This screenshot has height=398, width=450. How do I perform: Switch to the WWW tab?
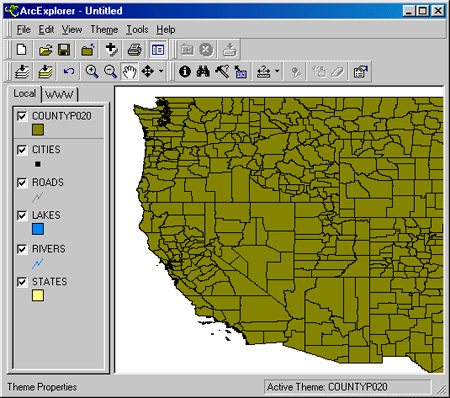59,94
